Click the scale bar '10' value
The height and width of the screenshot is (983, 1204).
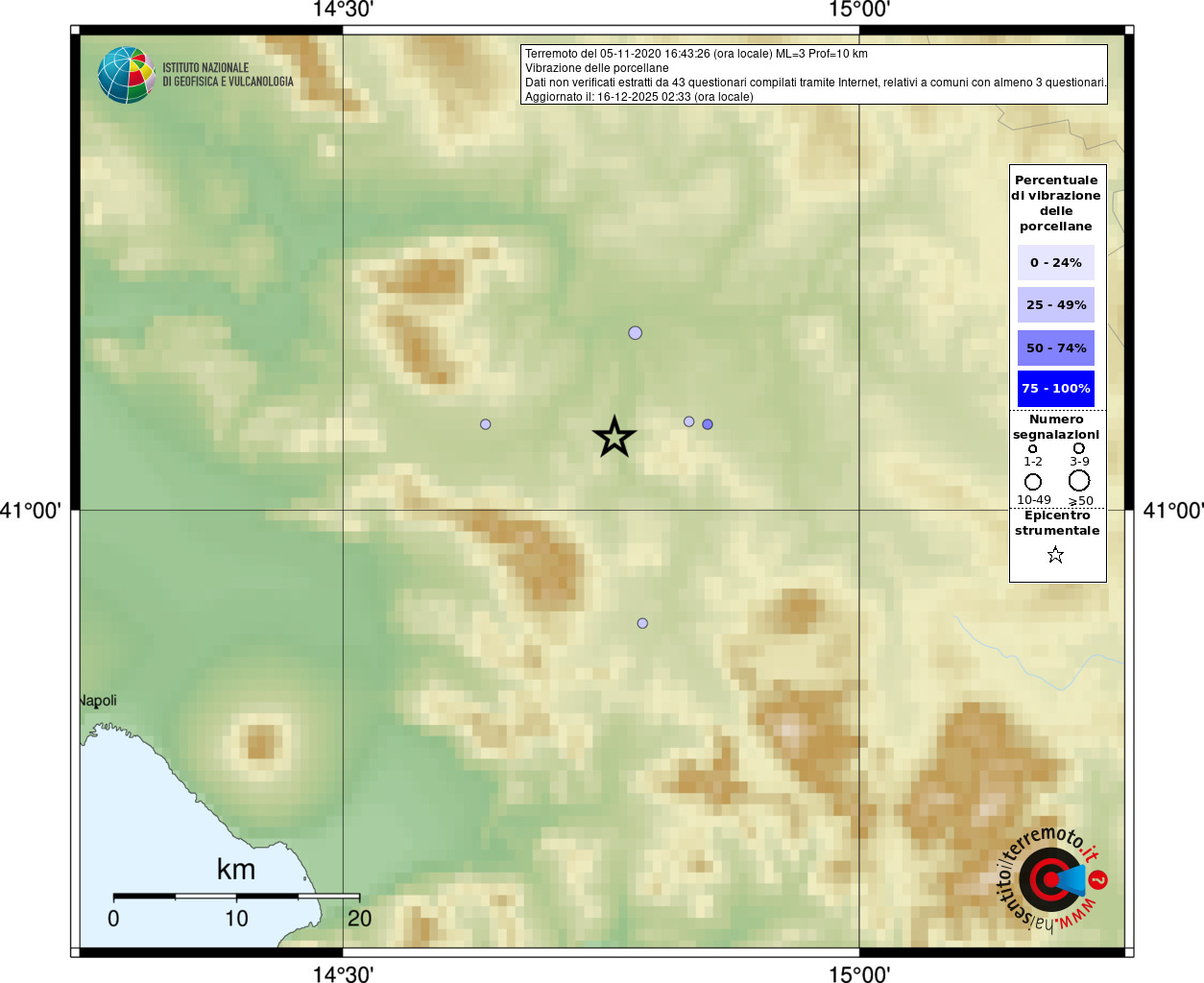point(236,919)
